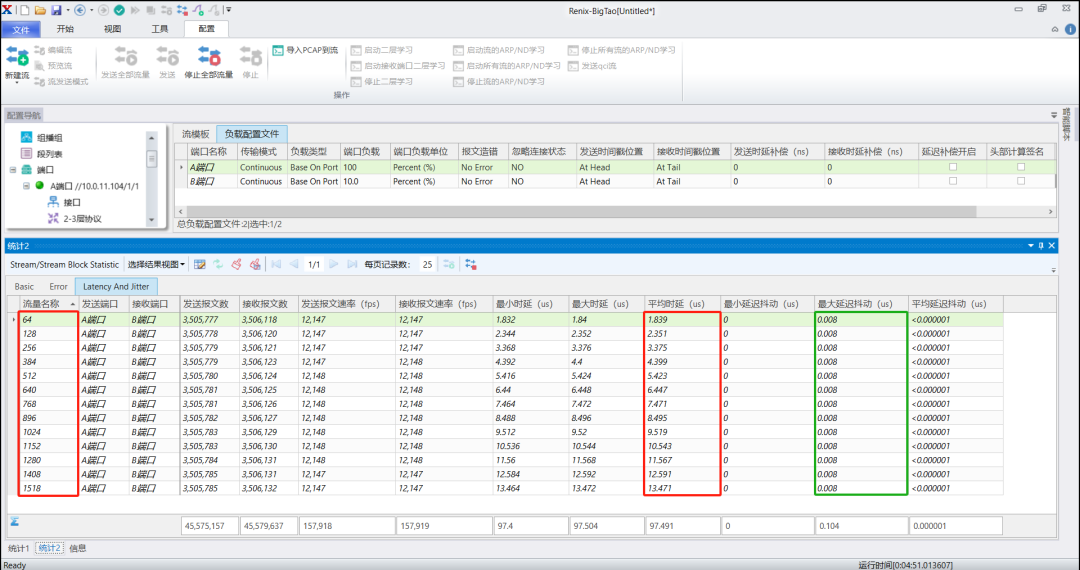This screenshot has width=1080, height=570.
Task: Toggle 头部计算签名 checkbox for A端口 row
Action: click(x=1021, y=167)
